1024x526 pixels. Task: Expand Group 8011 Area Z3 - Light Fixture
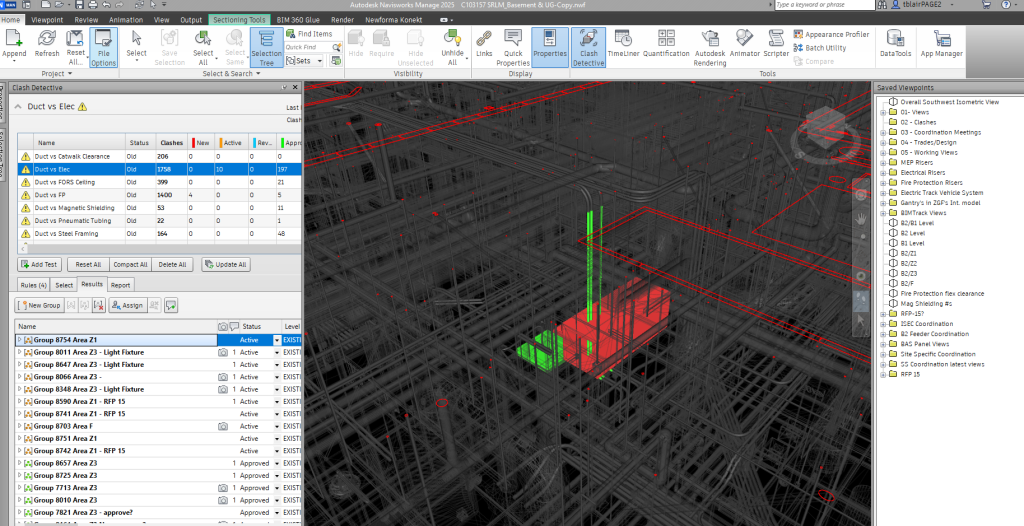(19, 353)
